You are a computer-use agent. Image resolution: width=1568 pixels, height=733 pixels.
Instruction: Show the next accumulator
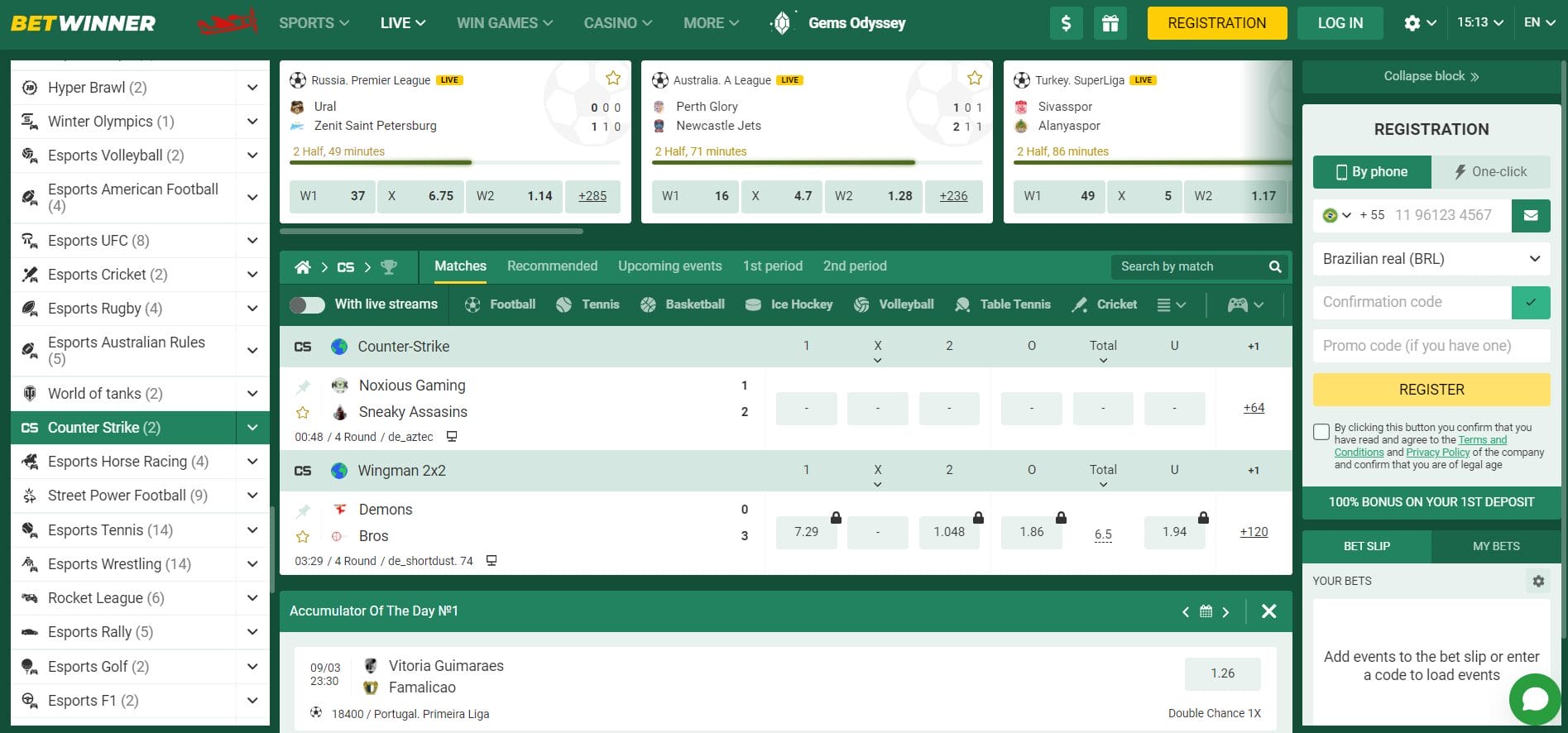point(1226,611)
